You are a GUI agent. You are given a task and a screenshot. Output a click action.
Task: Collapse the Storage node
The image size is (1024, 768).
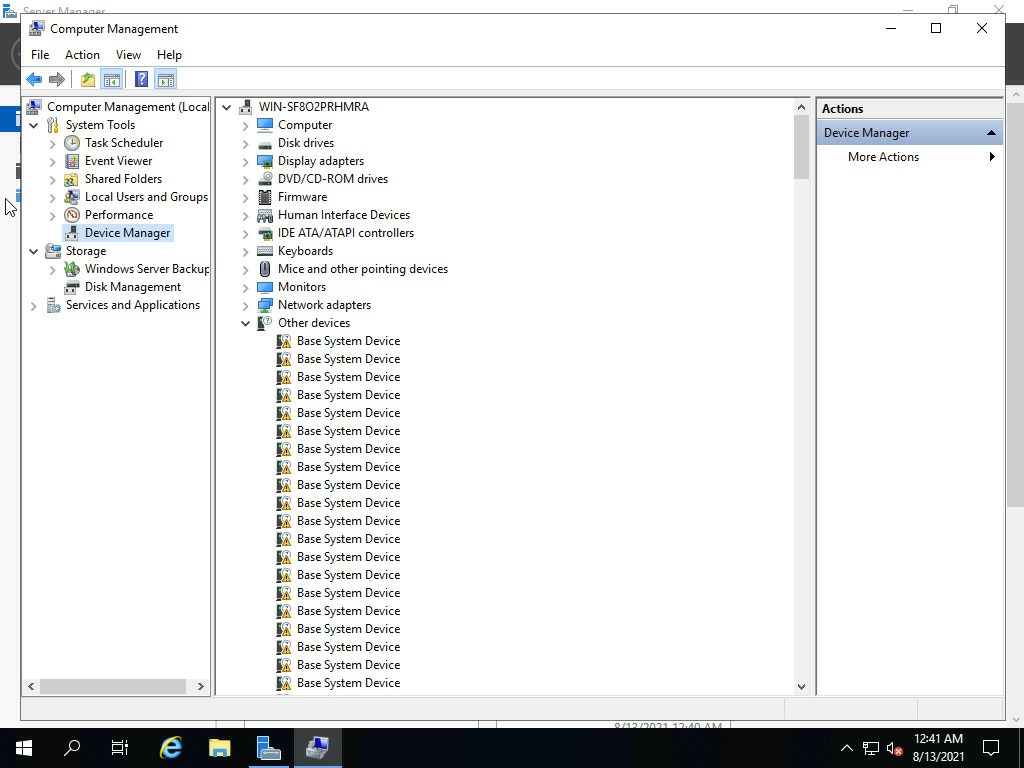point(33,251)
